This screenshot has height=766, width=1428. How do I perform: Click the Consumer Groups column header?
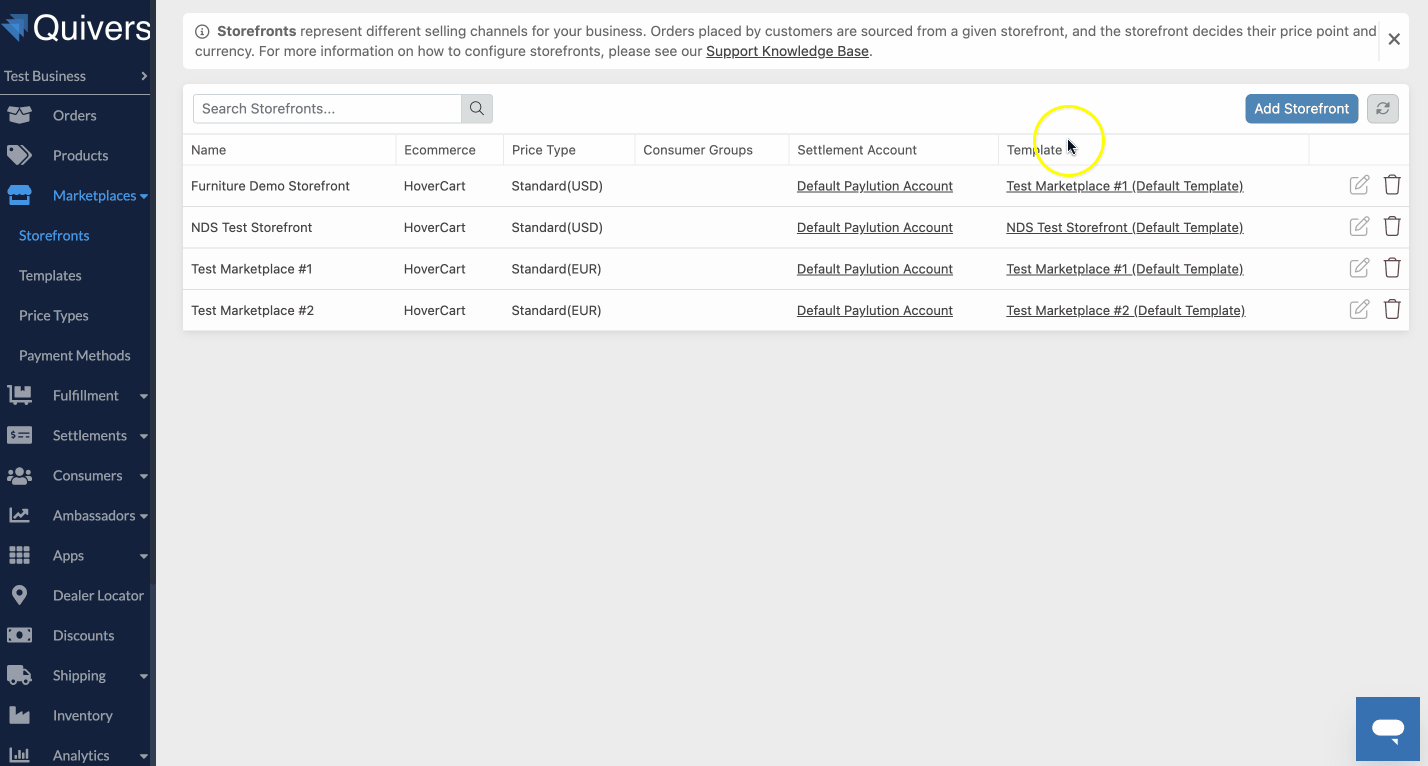(x=698, y=150)
